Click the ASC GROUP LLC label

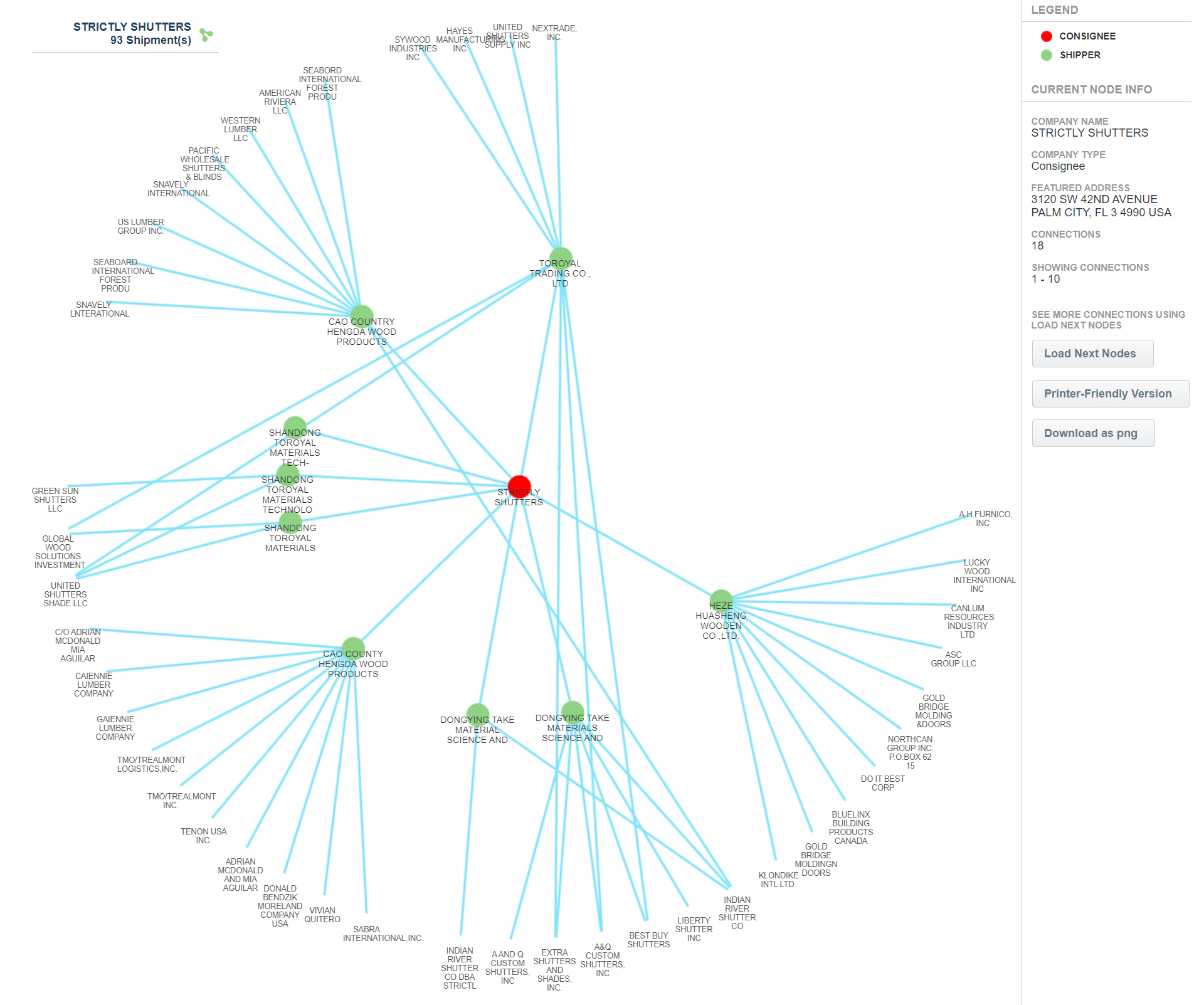953,659
